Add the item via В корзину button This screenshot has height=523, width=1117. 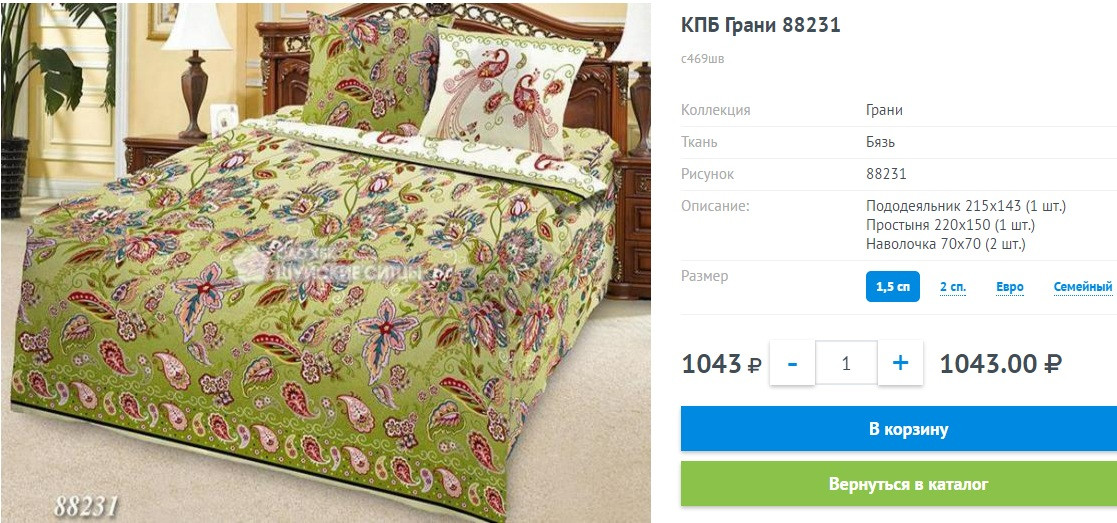click(x=899, y=429)
